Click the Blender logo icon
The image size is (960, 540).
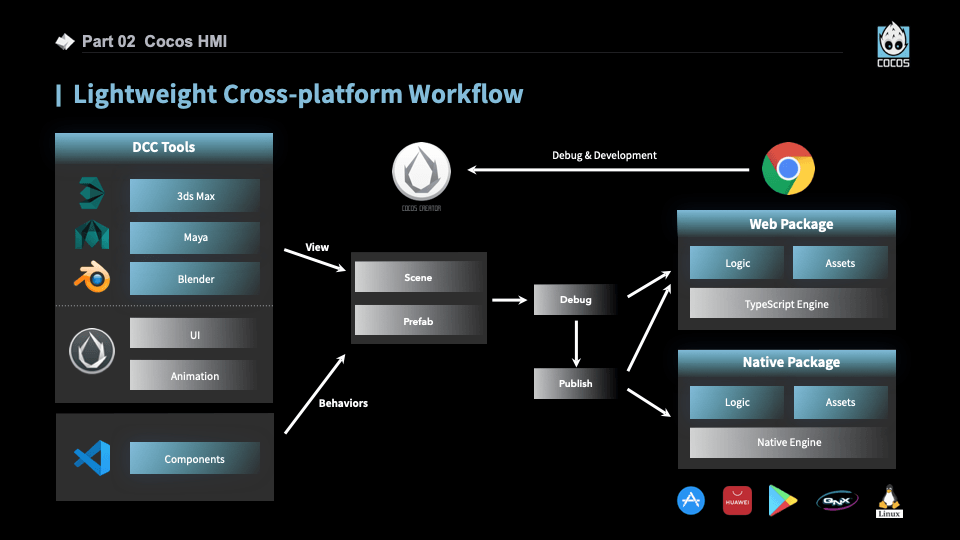[92, 277]
